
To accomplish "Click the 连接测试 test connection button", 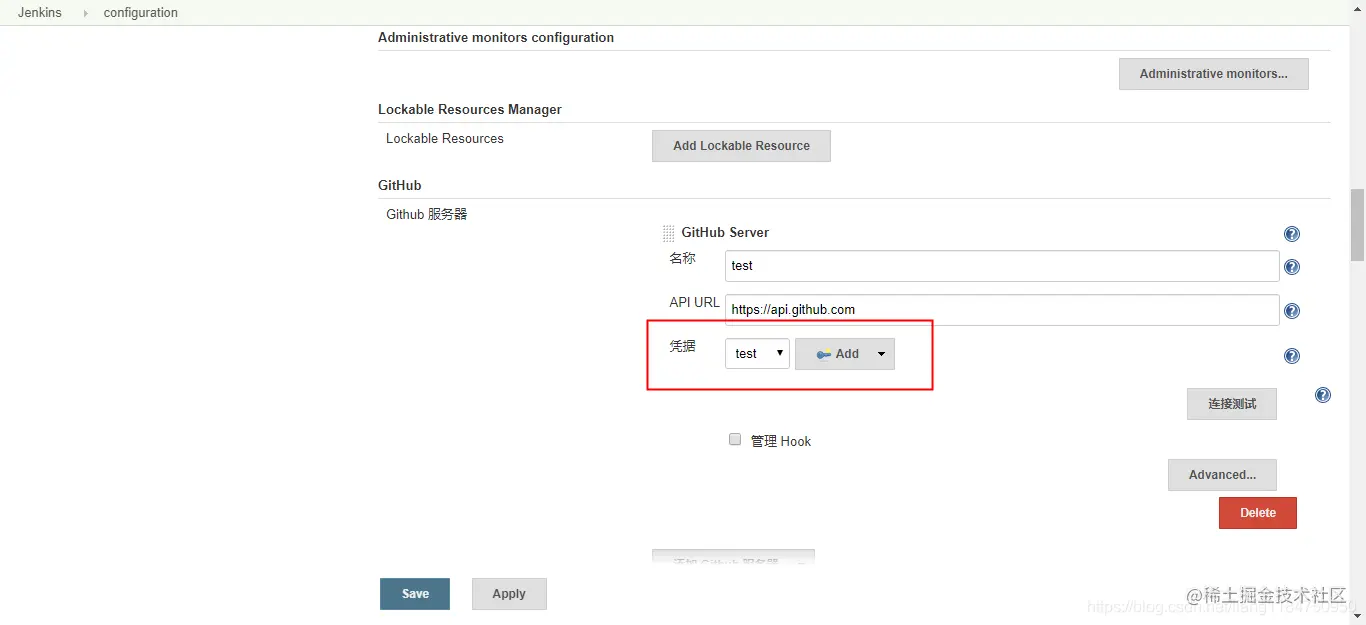I will tap(1231, 404).
